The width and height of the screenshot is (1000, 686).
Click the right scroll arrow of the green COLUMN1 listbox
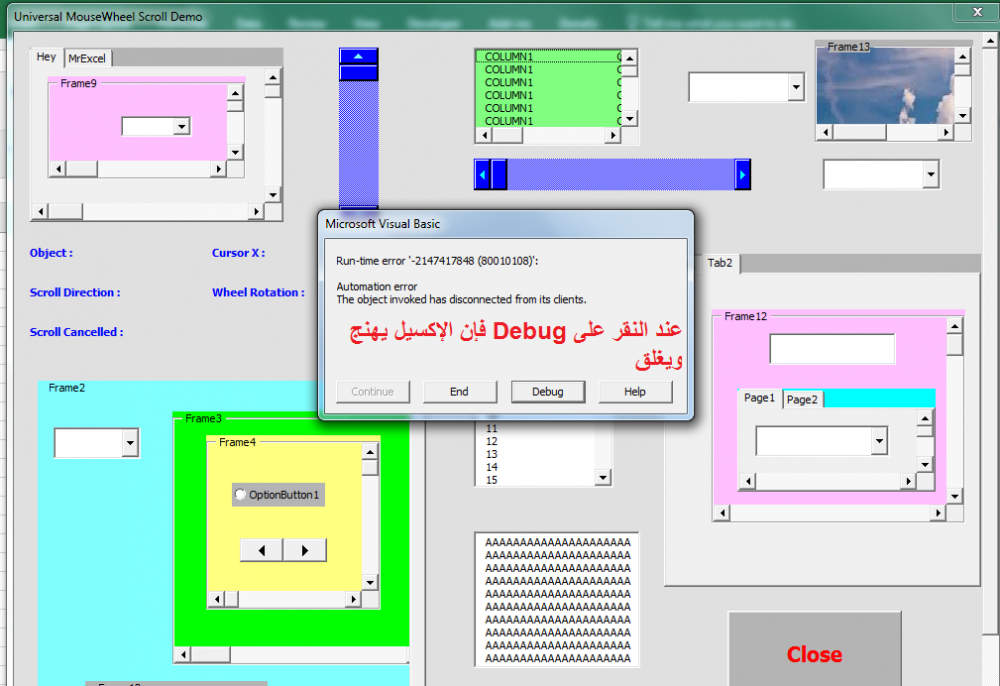613,135
